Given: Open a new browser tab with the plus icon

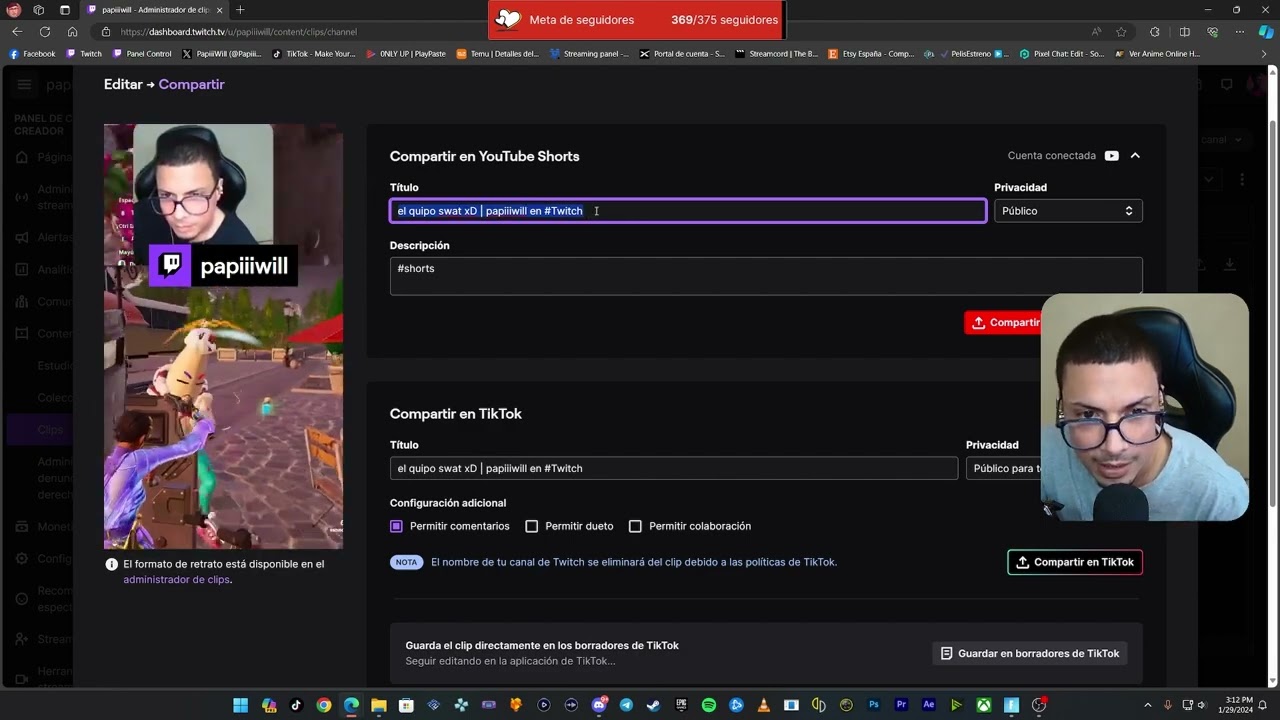Looking at the screenshot, I should 240,10.
